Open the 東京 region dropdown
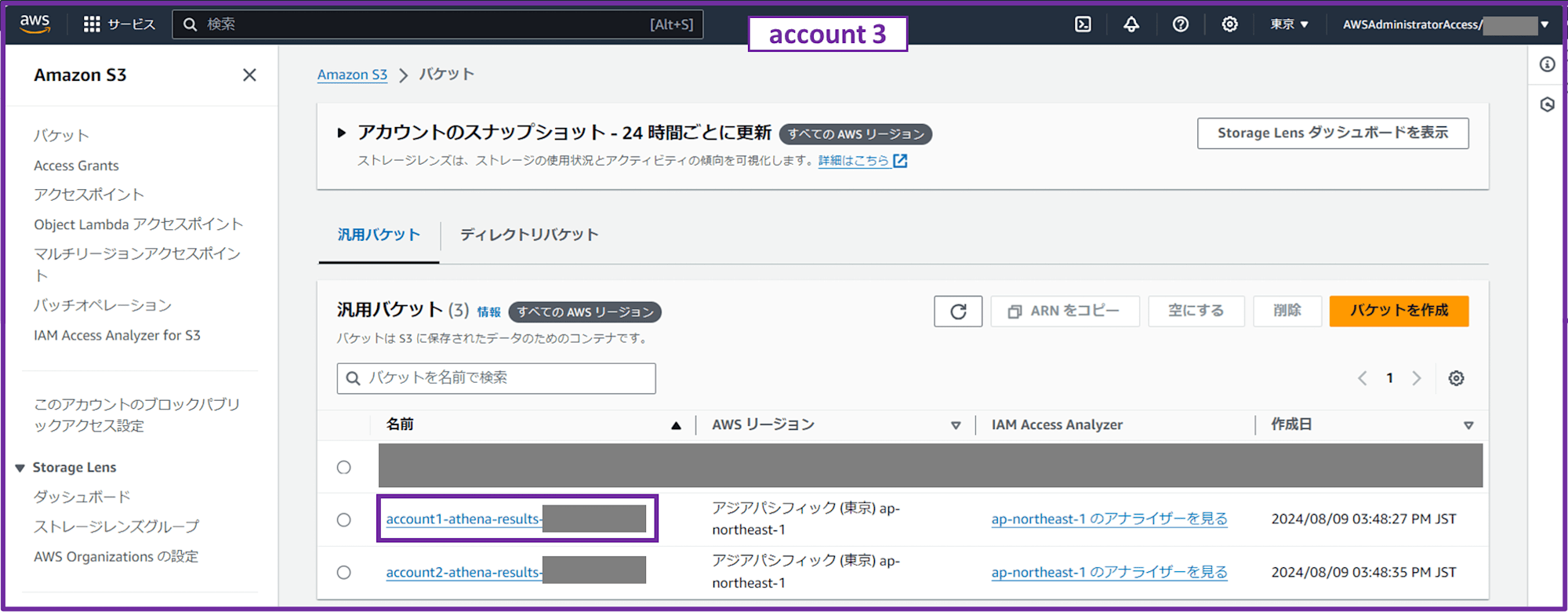Screen dimensions: 1568x612 [1290, 24]
